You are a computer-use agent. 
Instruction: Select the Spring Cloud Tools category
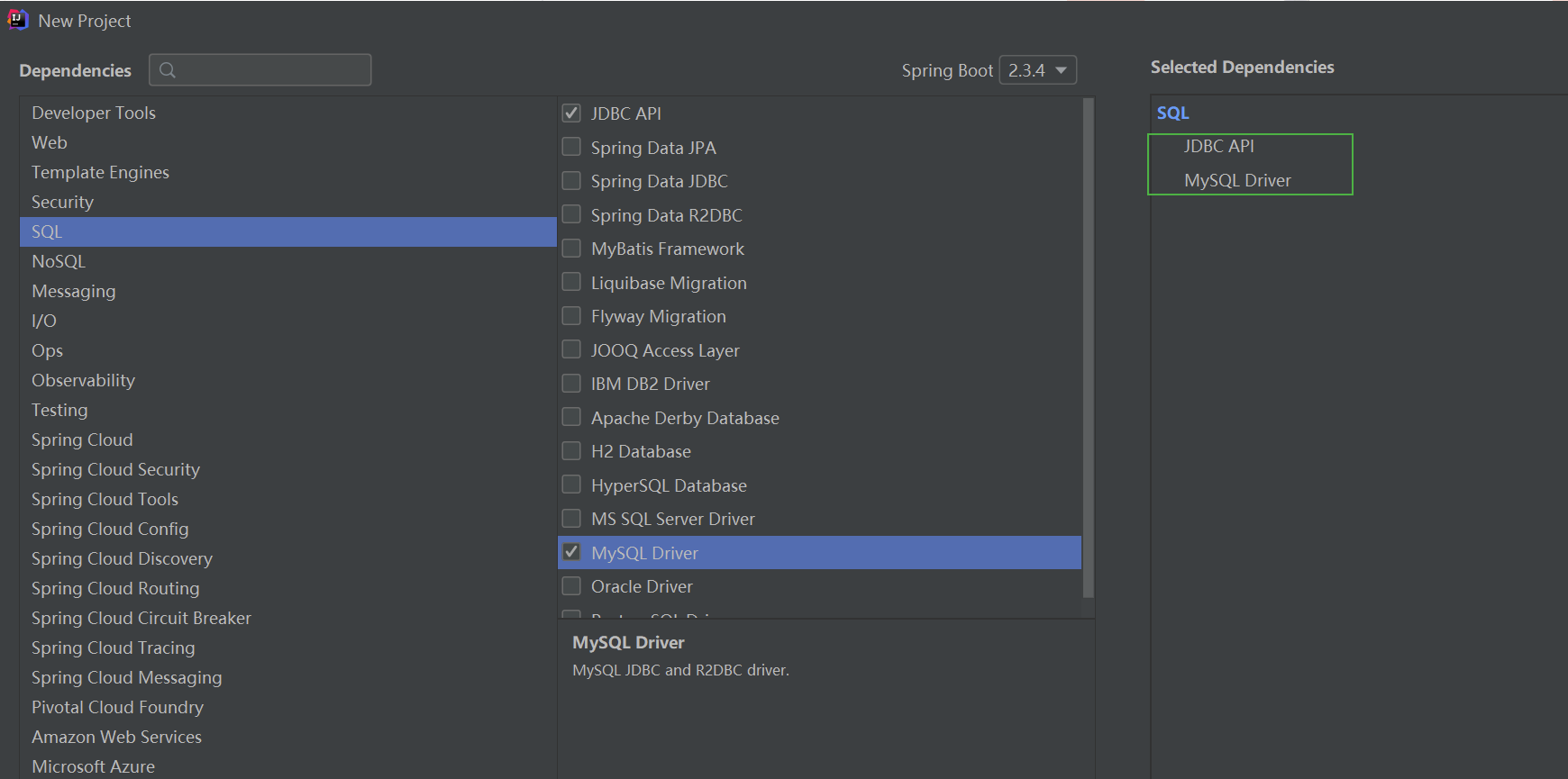tap(288, 499)
